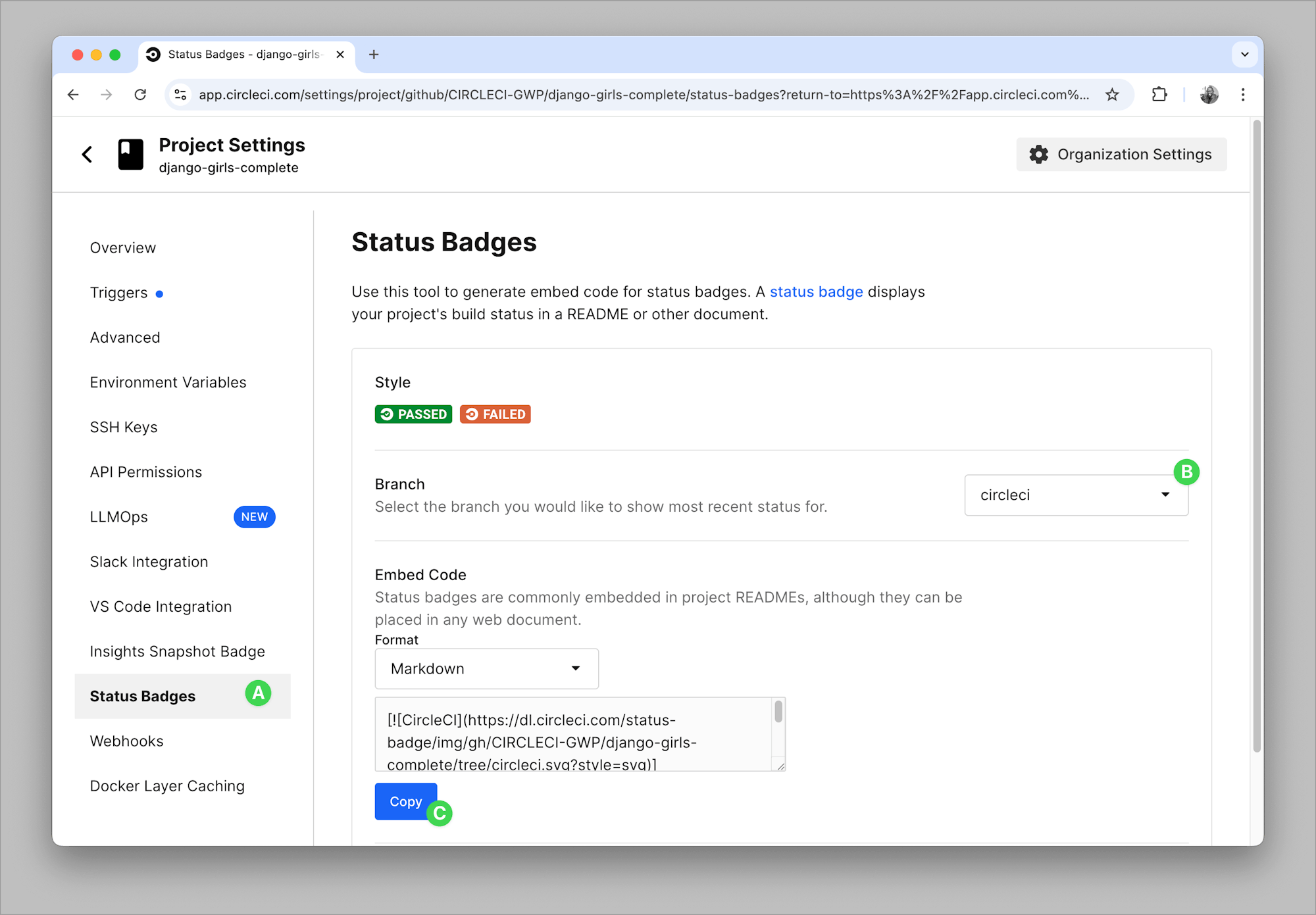Click the gear icon on Organization Settings
The width and height of the screenshot is (1316, 915).
point(1038,155)
